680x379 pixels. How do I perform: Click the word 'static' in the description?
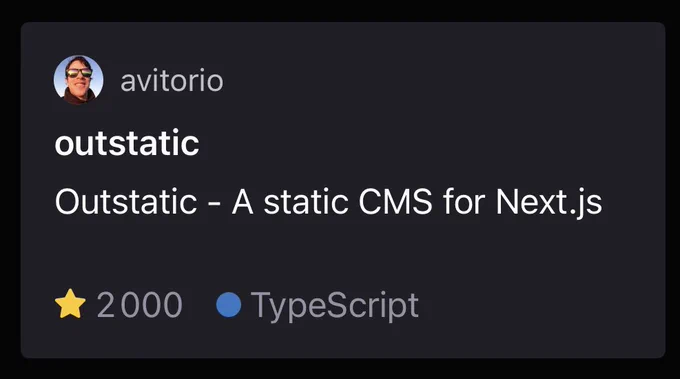tap(306, 202)
